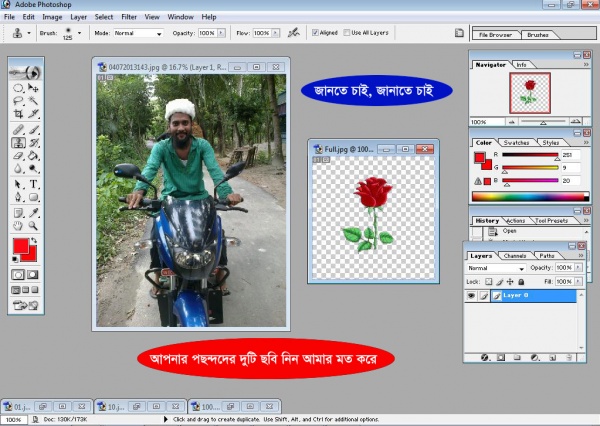Open the Image menu
Image resolution: width=600 pixels, height=426 pixels.
tap(52, 17)
